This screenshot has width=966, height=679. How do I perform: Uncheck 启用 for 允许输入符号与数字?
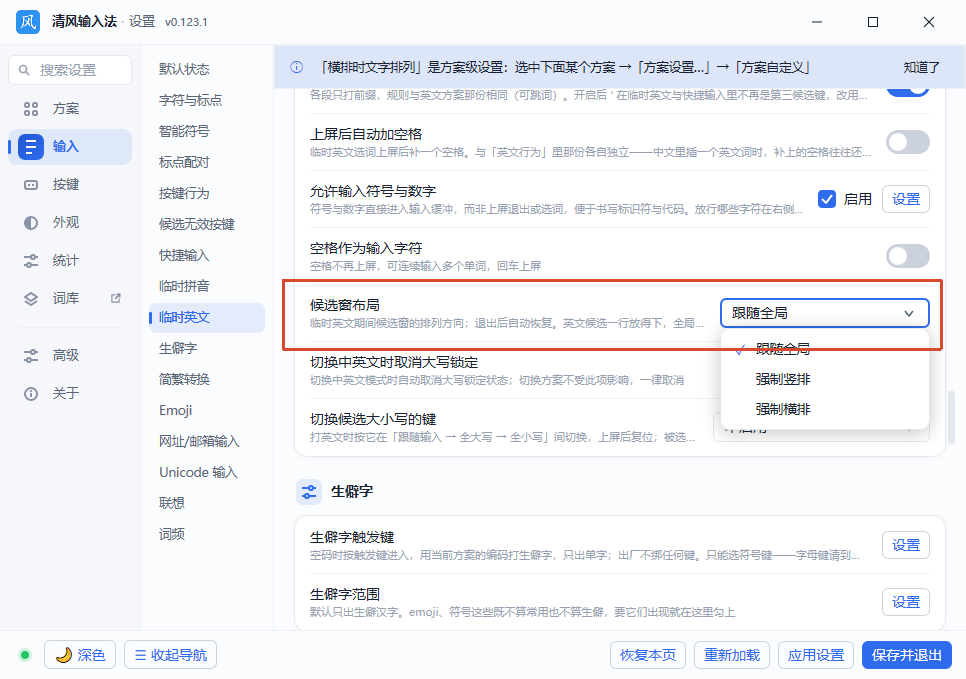[x=827, y=199]
